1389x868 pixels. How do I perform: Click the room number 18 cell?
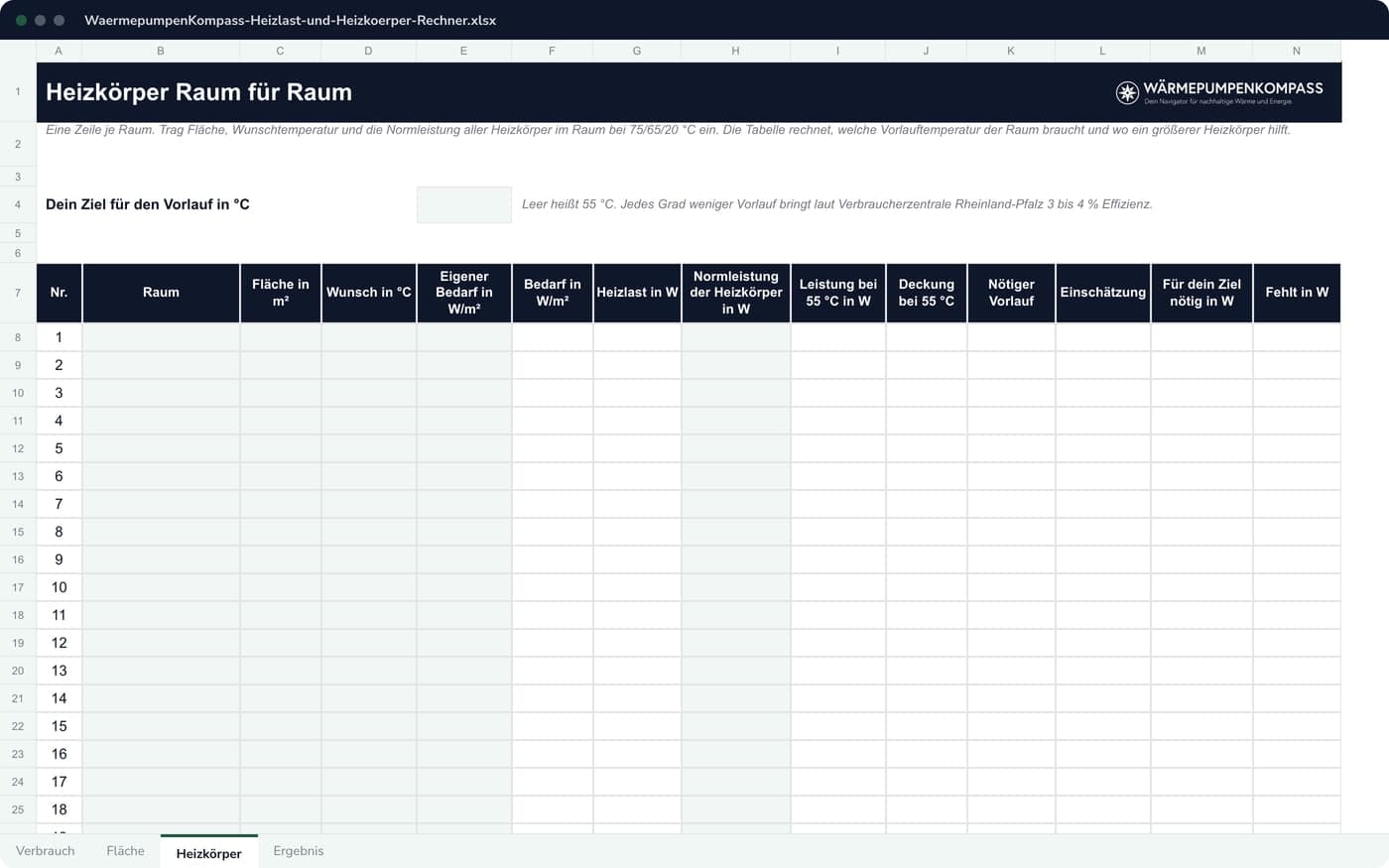pos(59,809)
